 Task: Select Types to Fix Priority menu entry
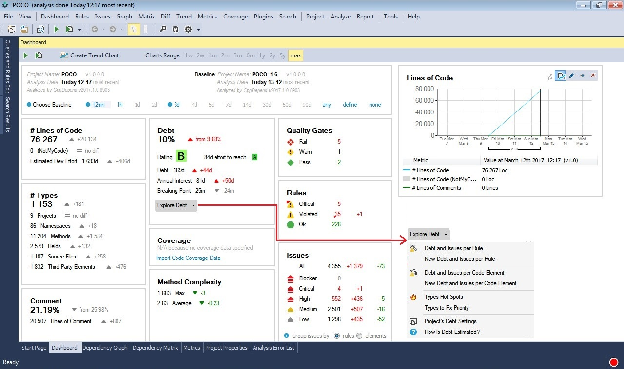[x=447, y=308]
